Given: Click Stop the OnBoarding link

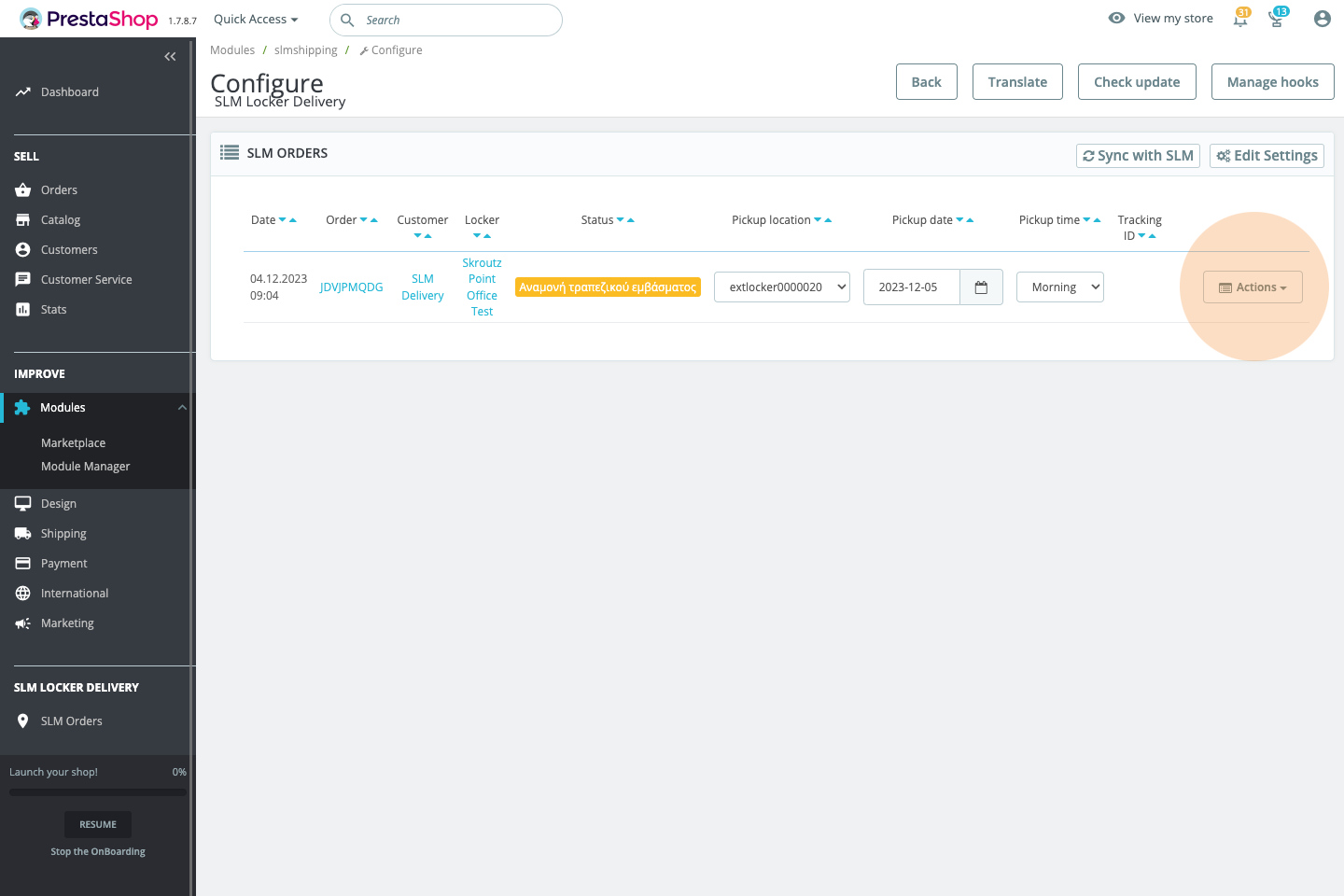Looking at the screenshot, I should coord(98,852).
